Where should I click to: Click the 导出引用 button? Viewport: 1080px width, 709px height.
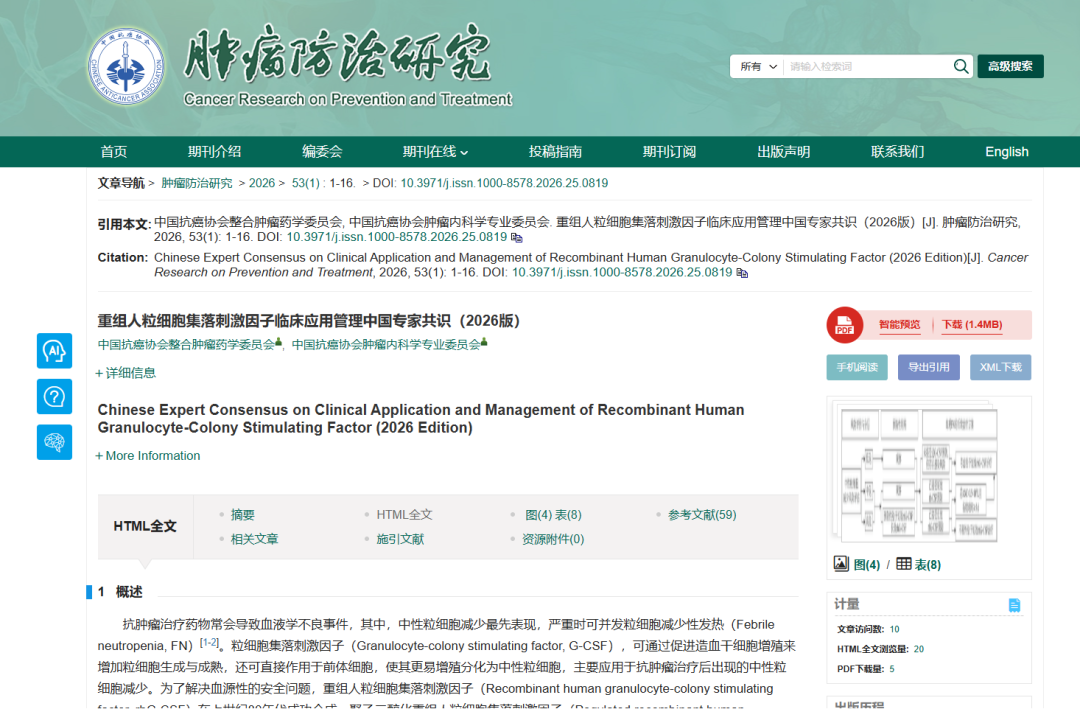pyautogui.click(x=928, y=367)
